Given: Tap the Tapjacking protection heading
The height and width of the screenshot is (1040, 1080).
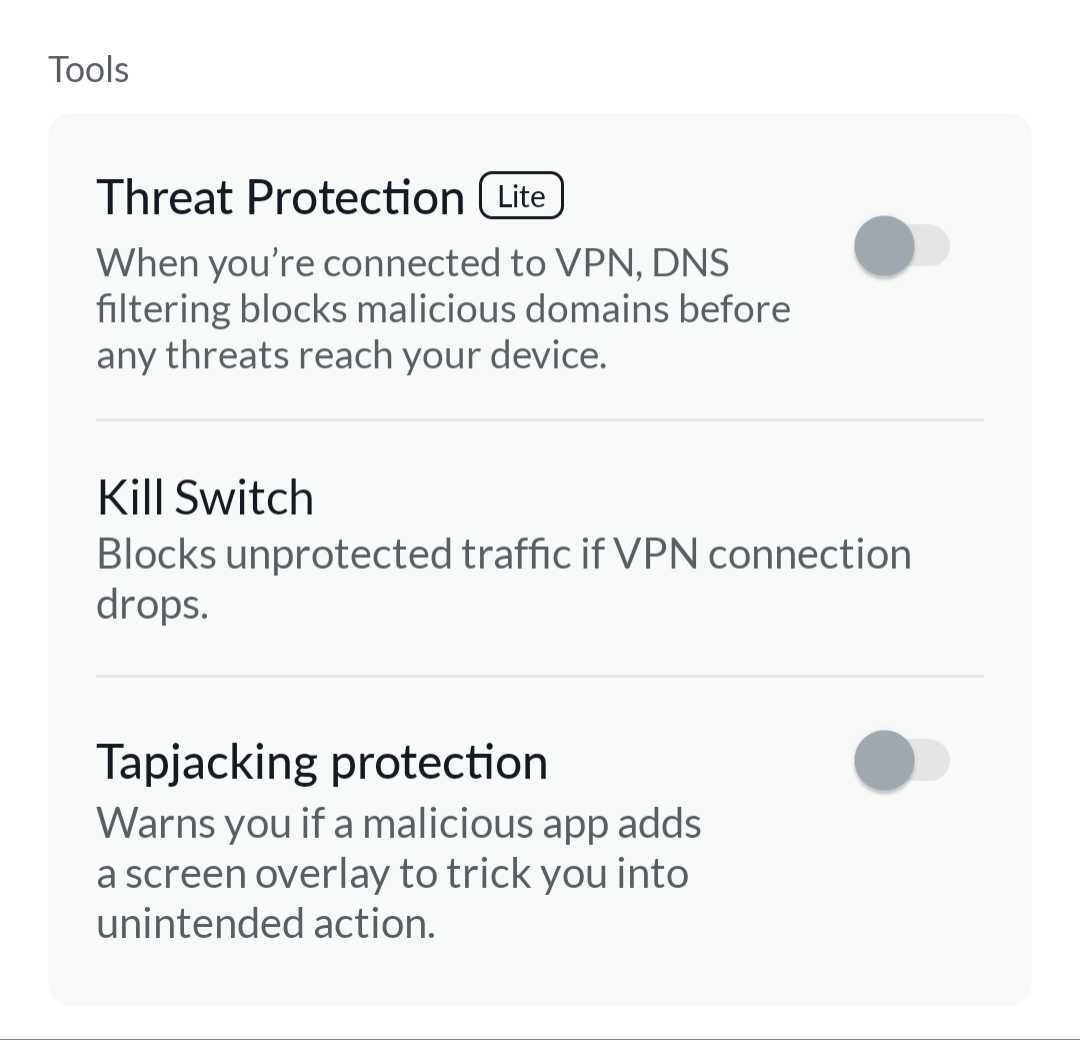Looking at the screenshot, I should [x=321, y=763].
